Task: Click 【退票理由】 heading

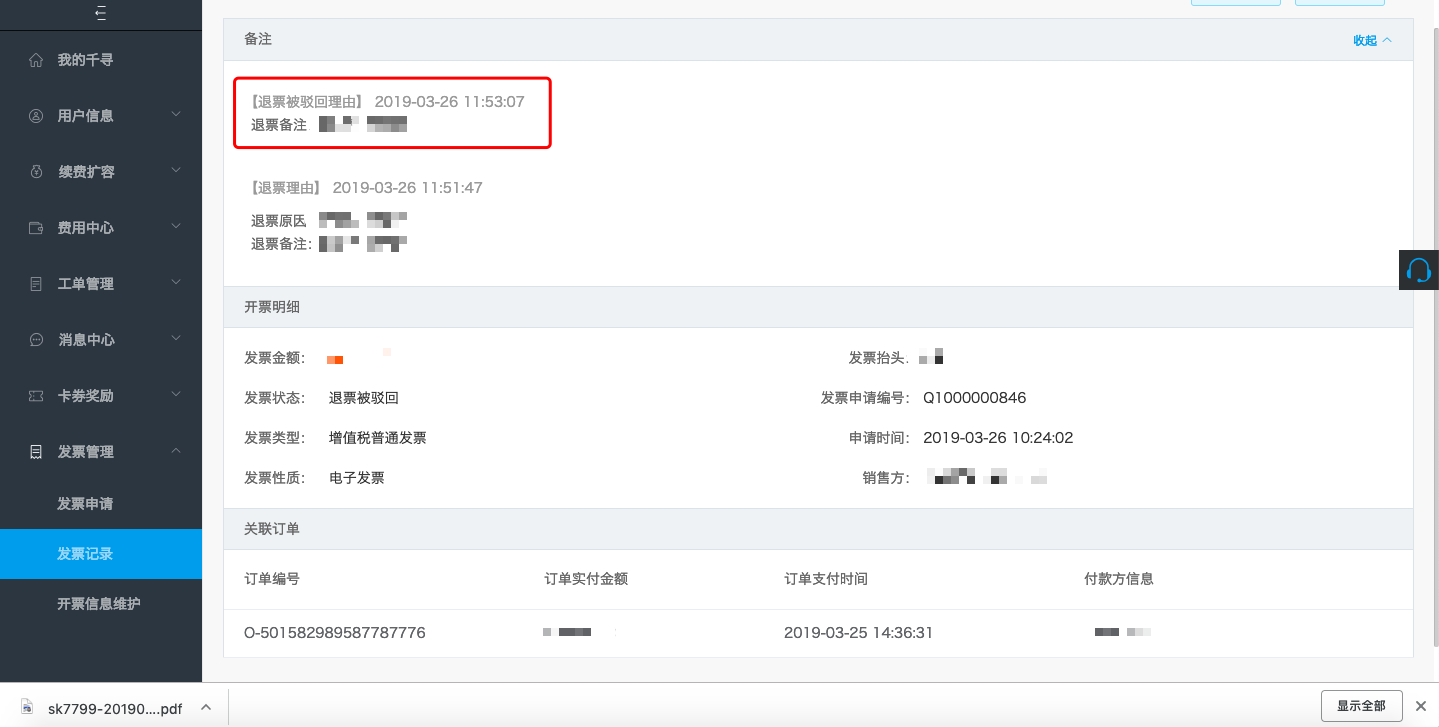Action: [x=286, y=188]
